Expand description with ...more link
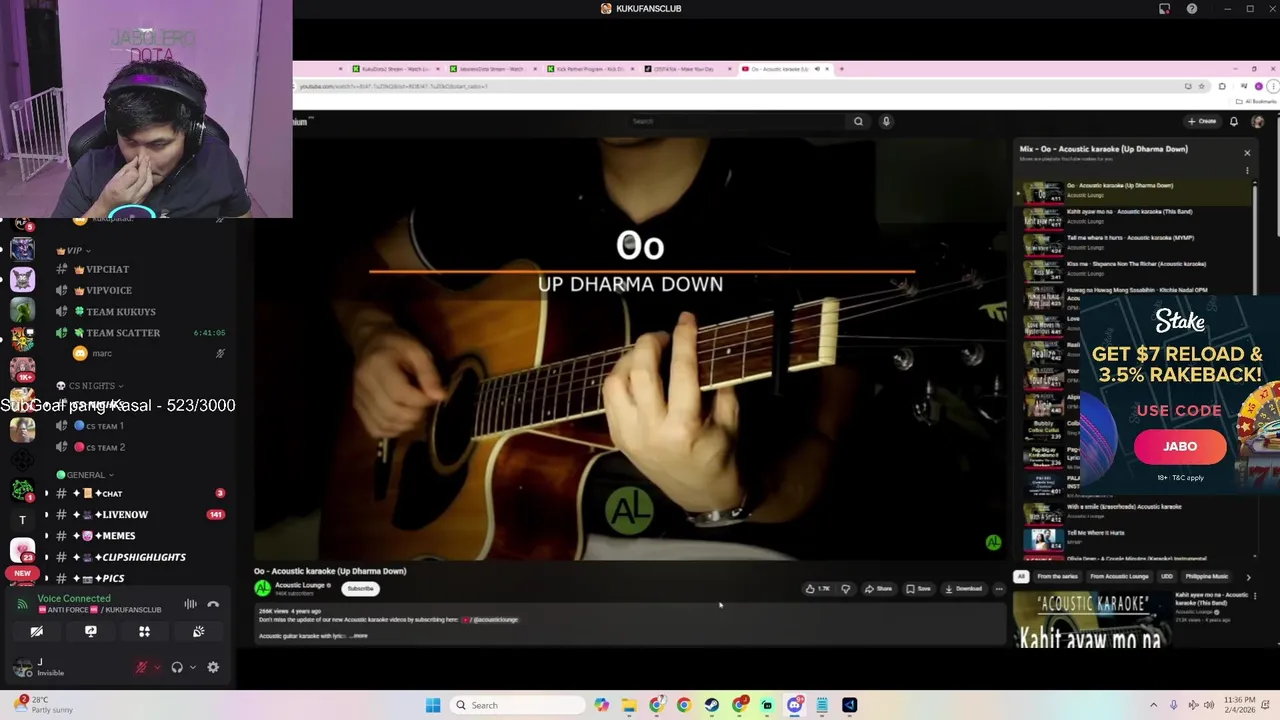 (x=360, y=636)
